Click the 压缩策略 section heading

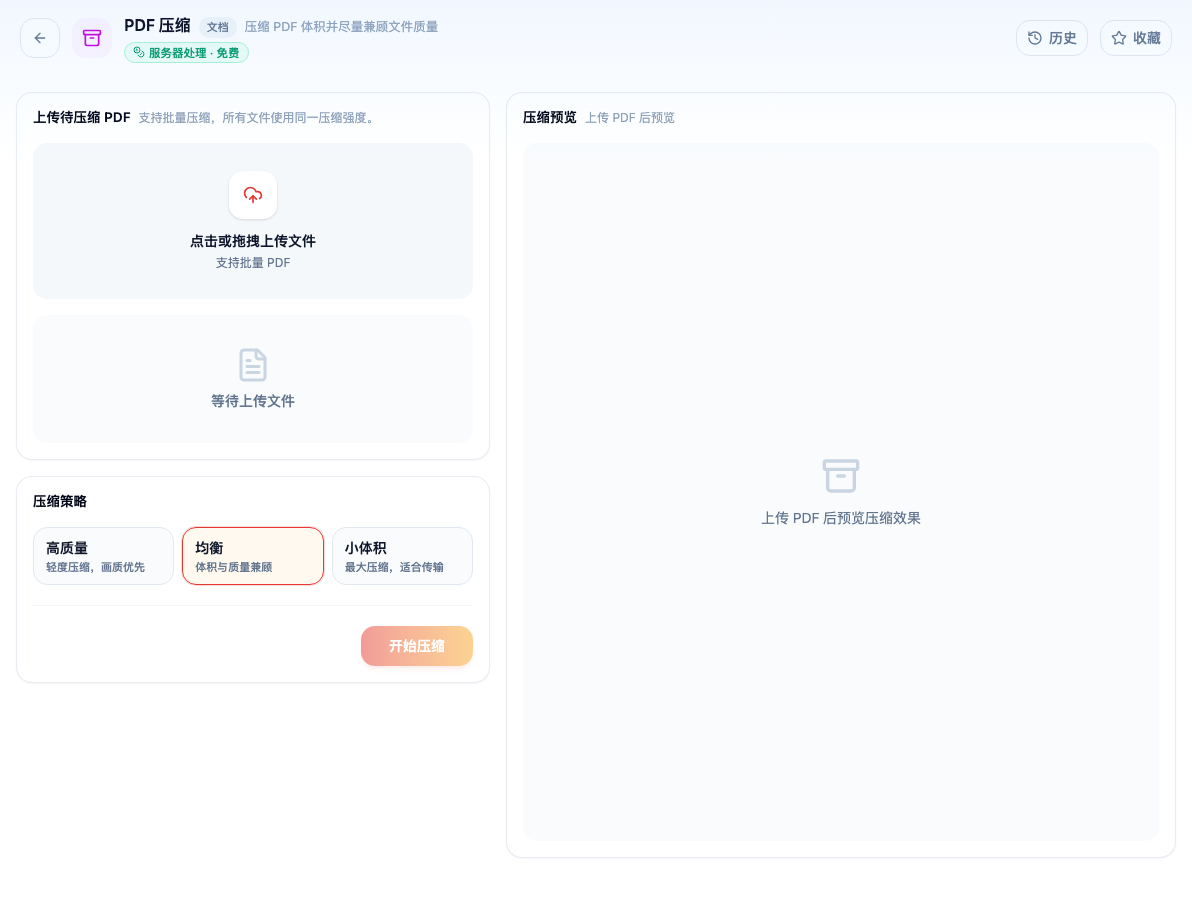click(60, 502)
